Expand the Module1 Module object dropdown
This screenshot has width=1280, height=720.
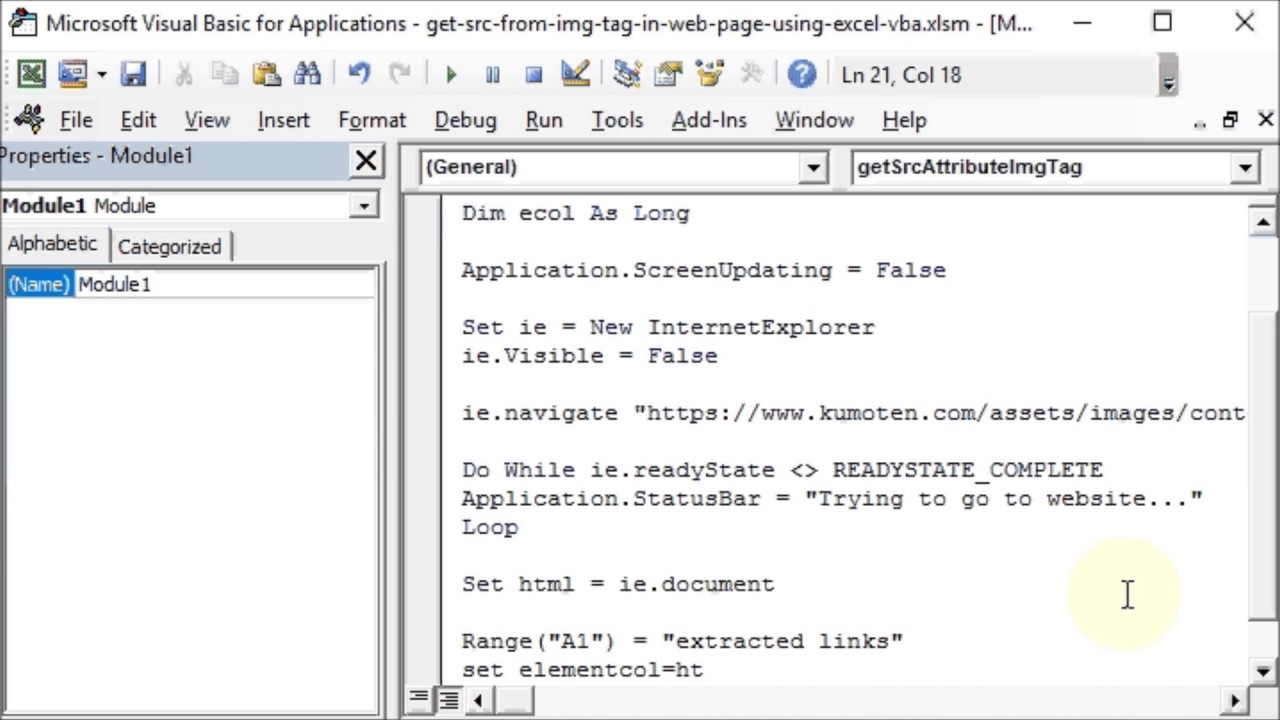(364, 206)
